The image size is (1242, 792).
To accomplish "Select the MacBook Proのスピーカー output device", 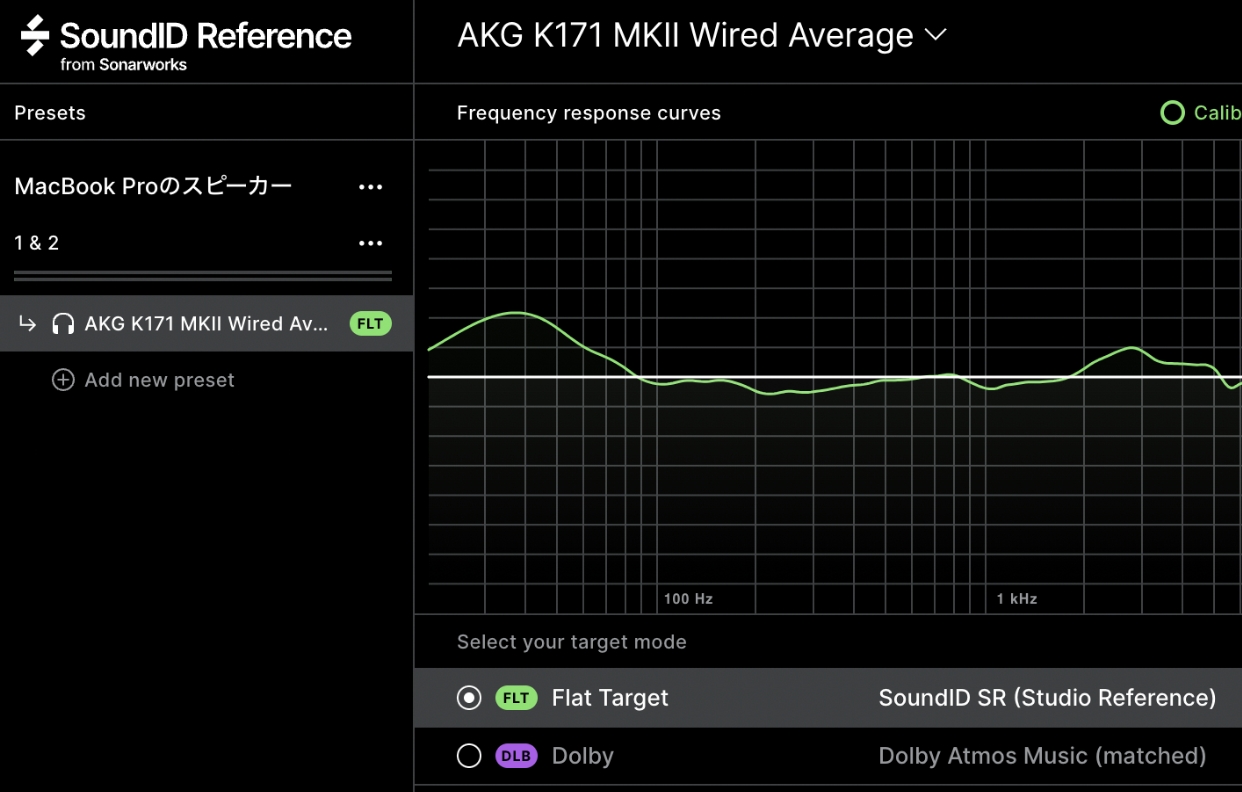I will point(153,187).
